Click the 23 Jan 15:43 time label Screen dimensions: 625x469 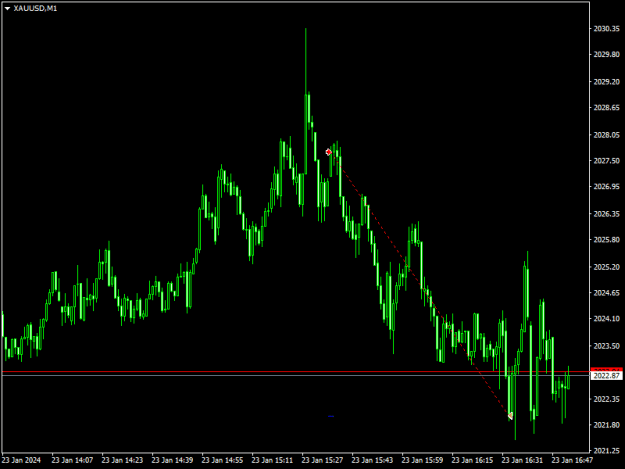(x=372, y=460)
